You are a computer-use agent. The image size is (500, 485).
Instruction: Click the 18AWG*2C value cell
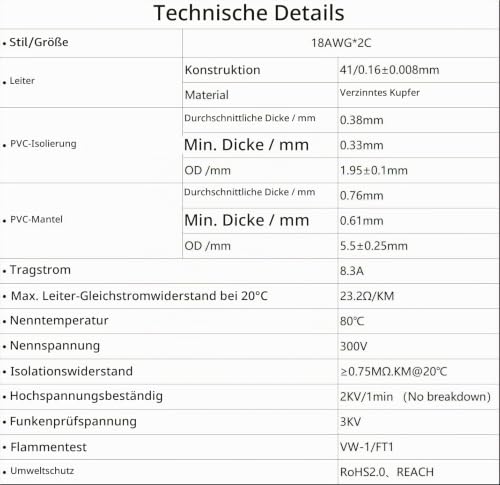click(x=341, y=43)
